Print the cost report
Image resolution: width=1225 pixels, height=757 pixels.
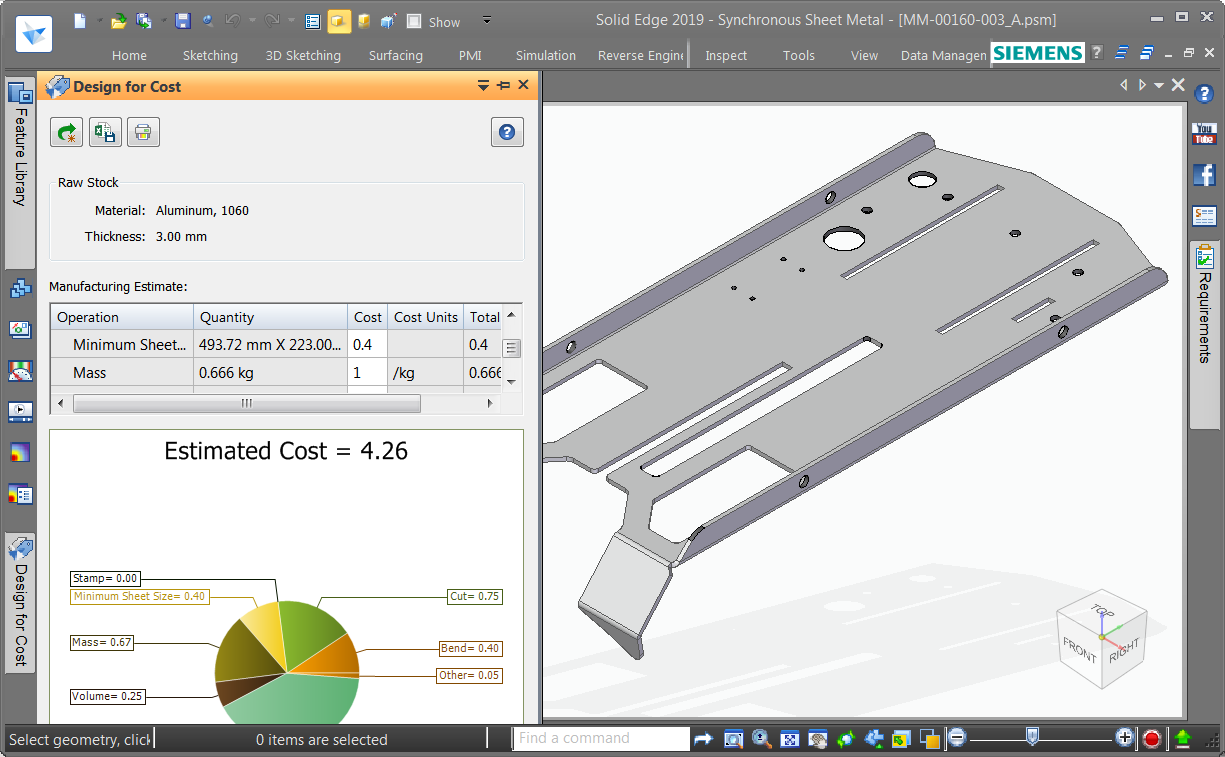tap(143, 131)
